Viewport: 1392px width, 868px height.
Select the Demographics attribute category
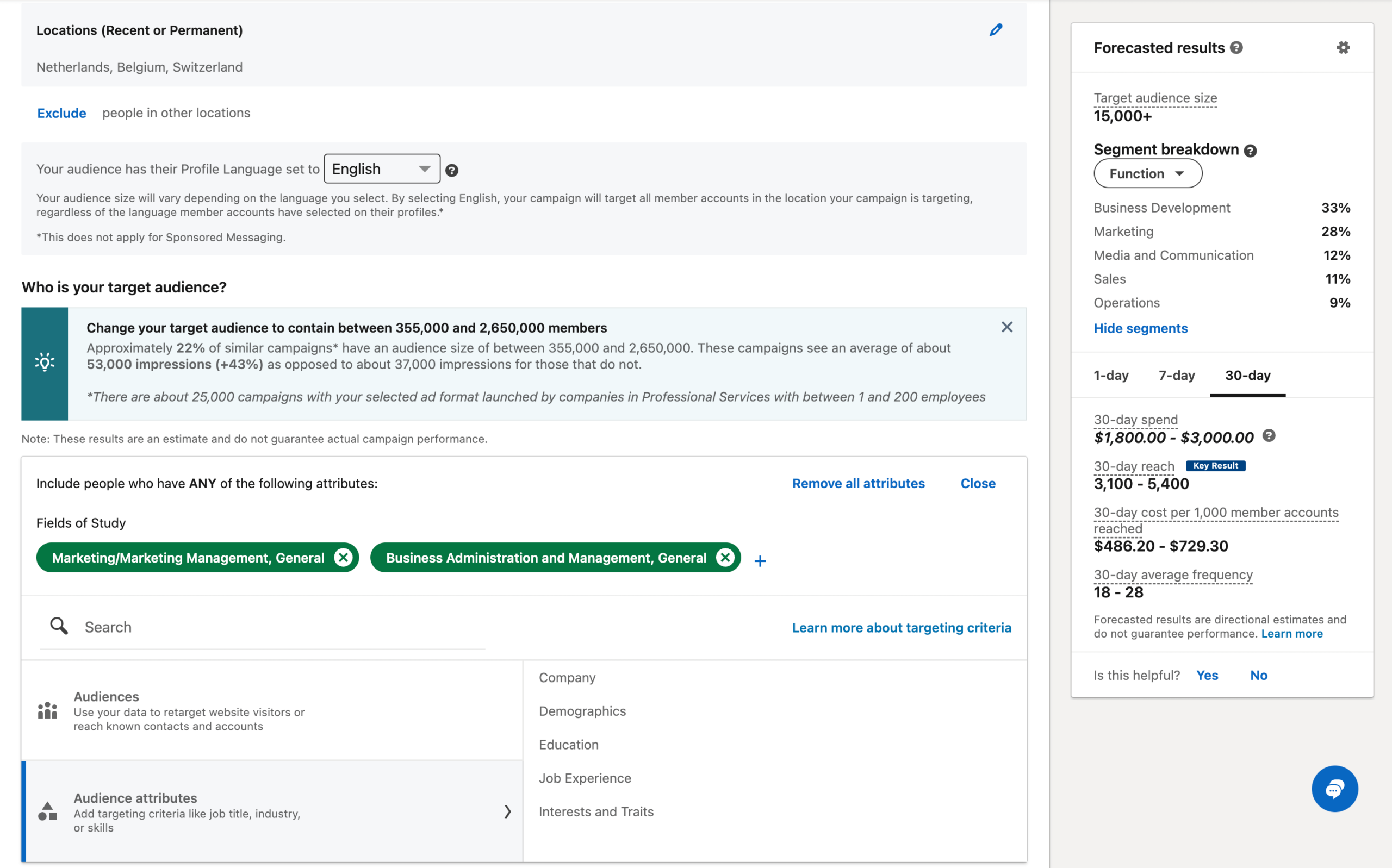coord(582,711)
